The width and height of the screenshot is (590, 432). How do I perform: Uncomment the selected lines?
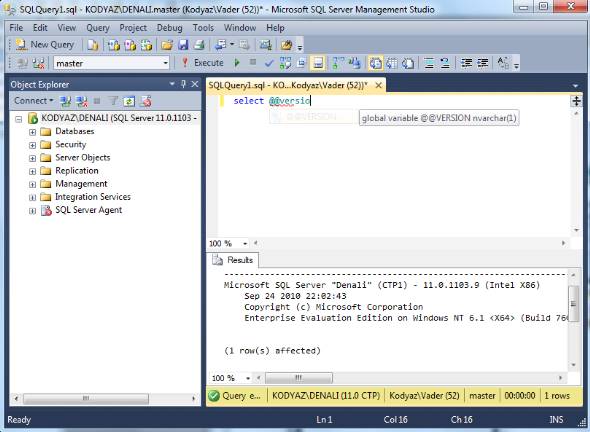coord(445,63)
